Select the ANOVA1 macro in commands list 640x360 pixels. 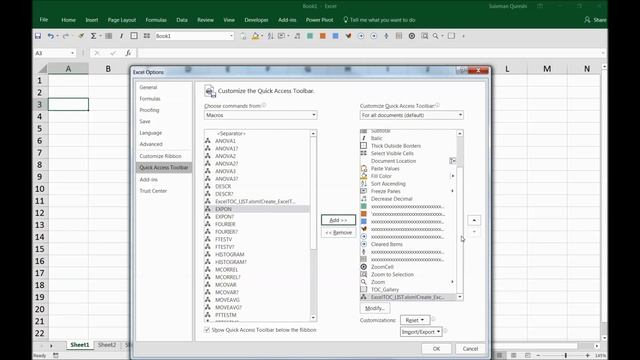point(257,141)
